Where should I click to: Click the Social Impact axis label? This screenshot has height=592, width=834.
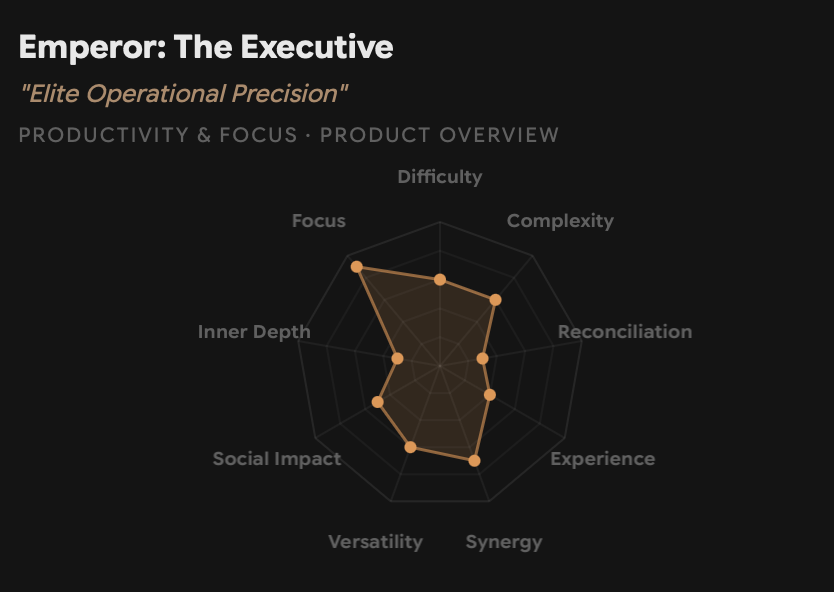[277, 459]
